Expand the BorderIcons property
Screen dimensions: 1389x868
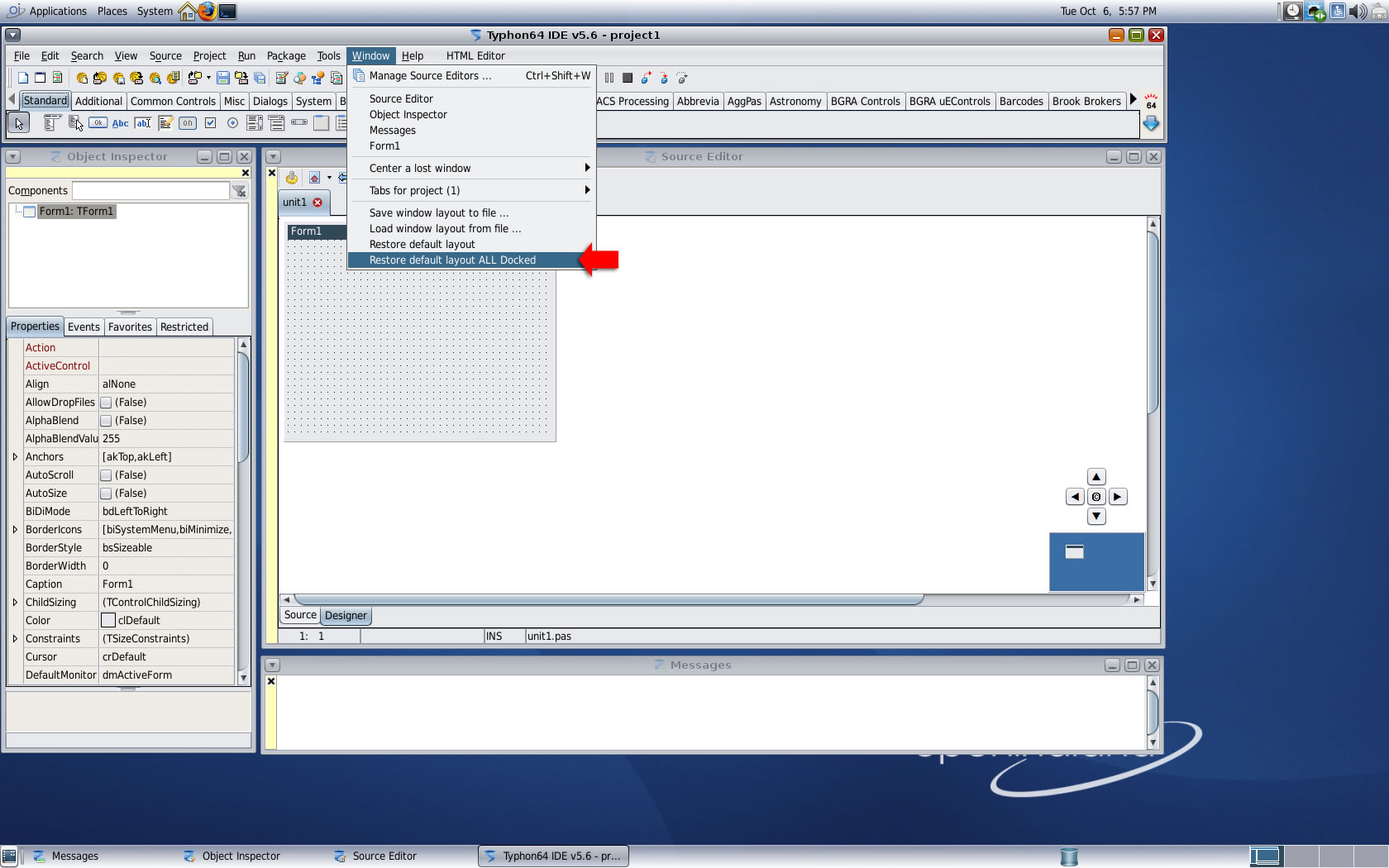pyautogui.click(x=15, y=530)
